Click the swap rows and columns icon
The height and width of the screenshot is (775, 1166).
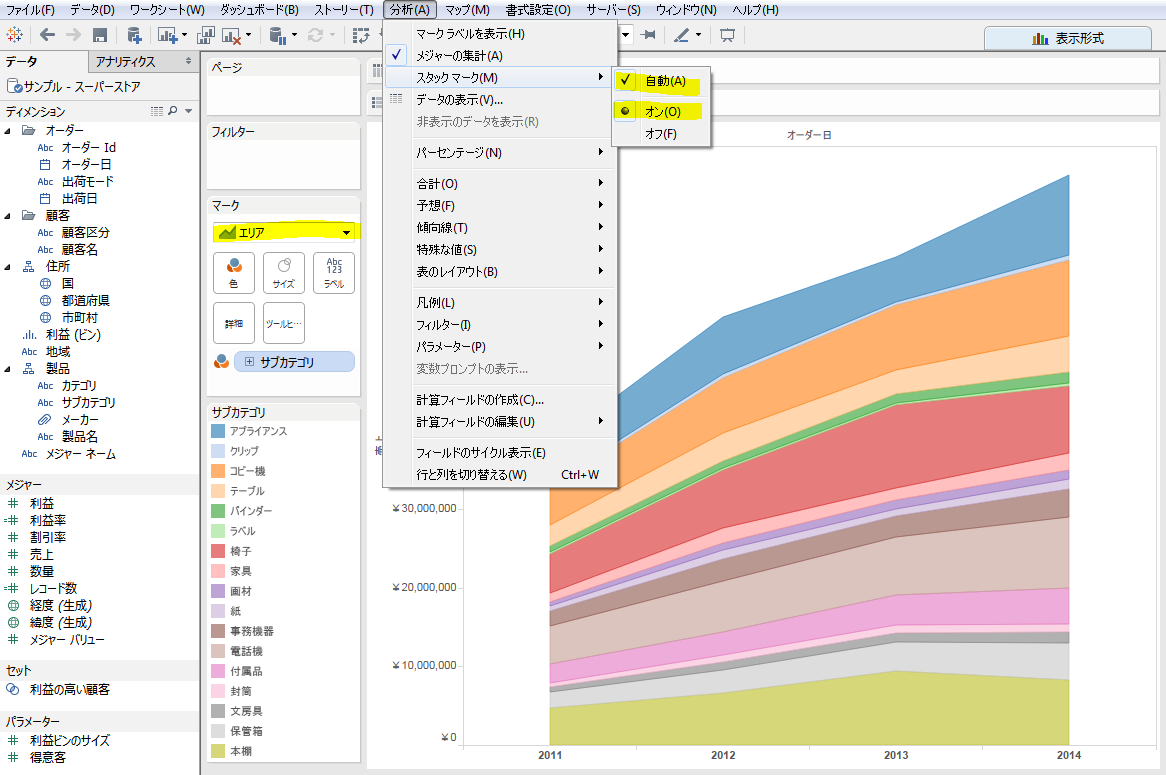point(361,35)
